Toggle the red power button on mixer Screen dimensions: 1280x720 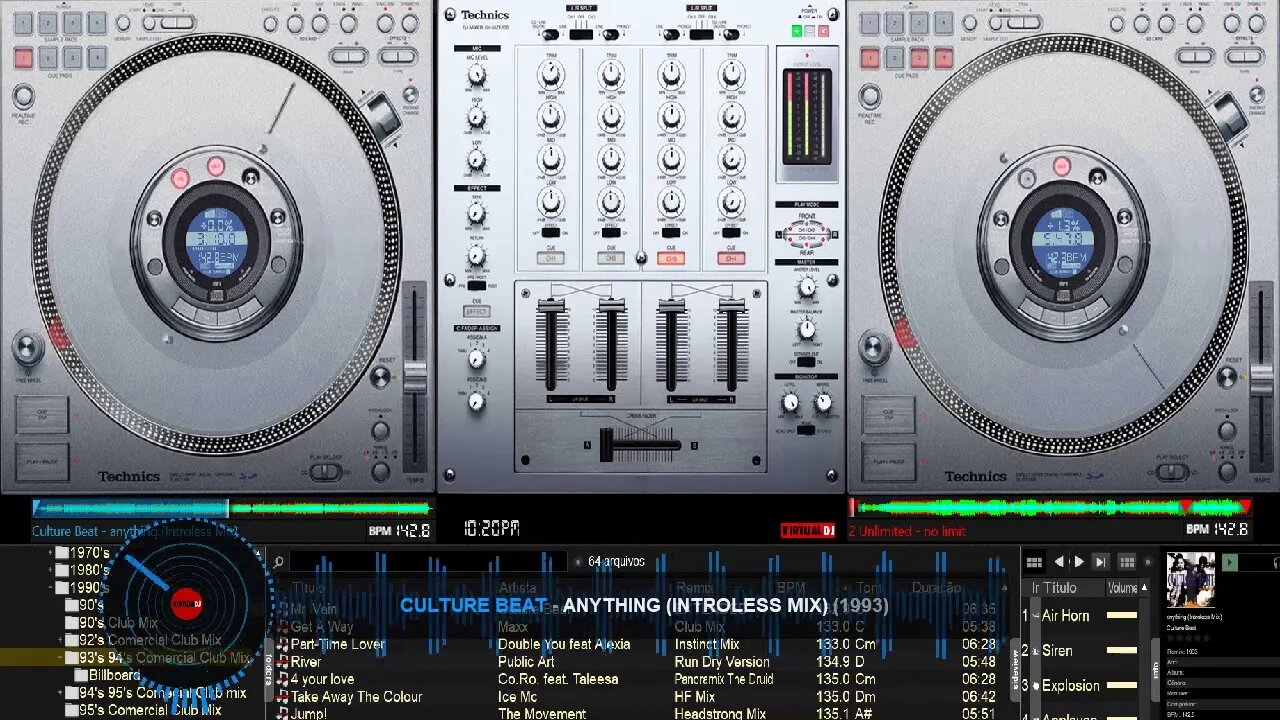pos(823,31)
